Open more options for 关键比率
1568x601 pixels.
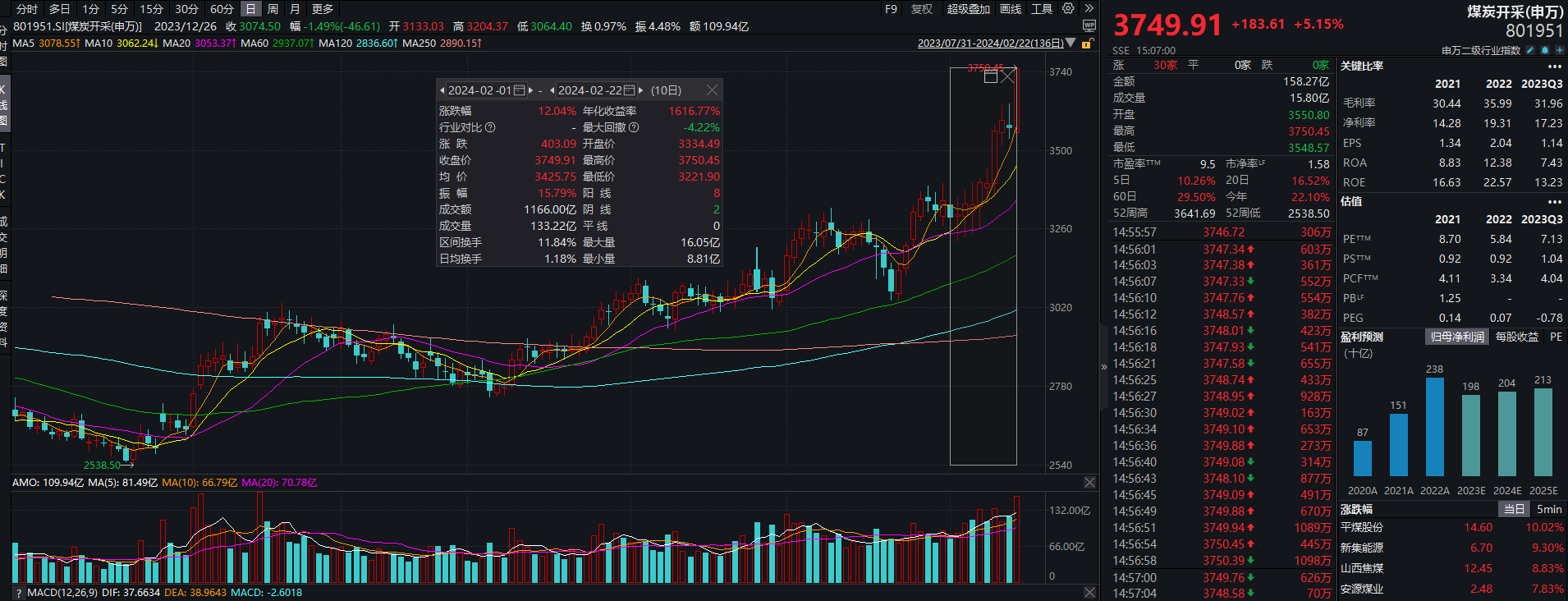tap(1554, 67)
